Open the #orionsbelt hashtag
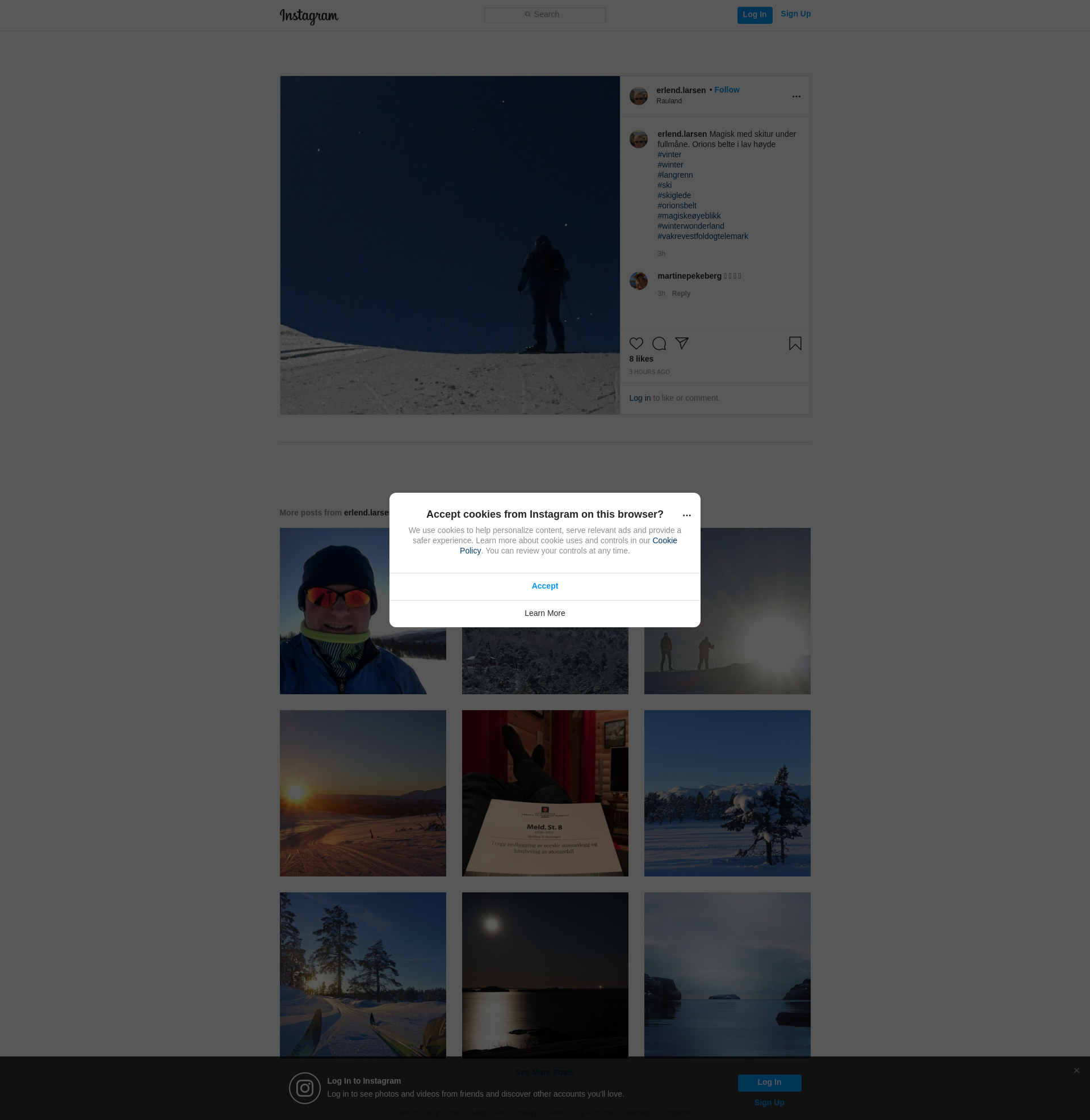 click(x=677, y=205)
